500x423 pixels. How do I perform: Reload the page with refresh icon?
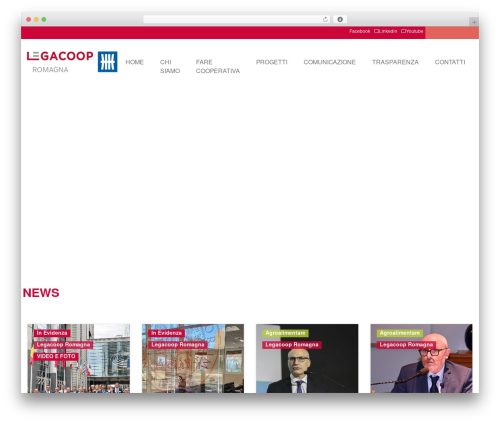(x=325, y=19)
